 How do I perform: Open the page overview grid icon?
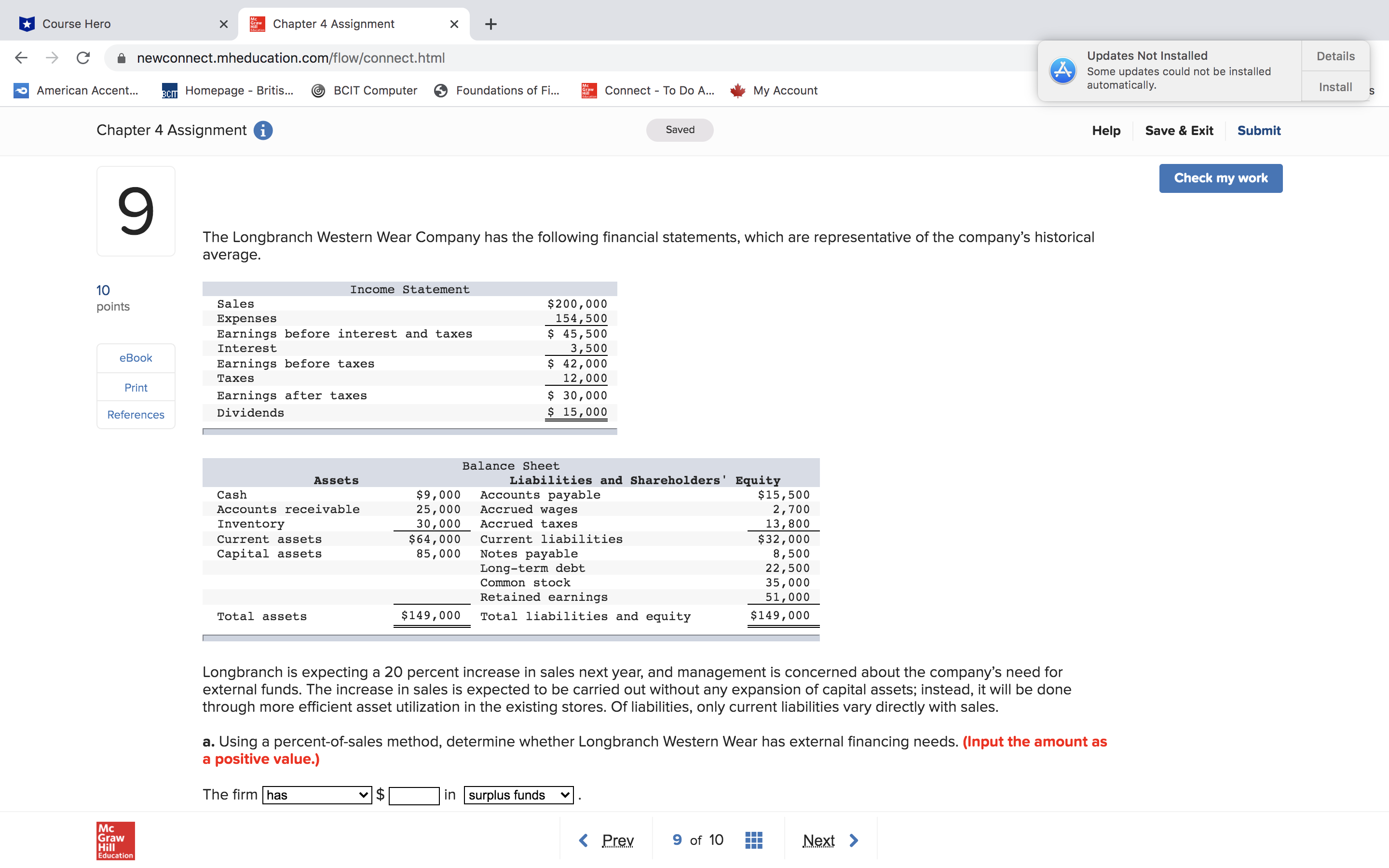754,839
